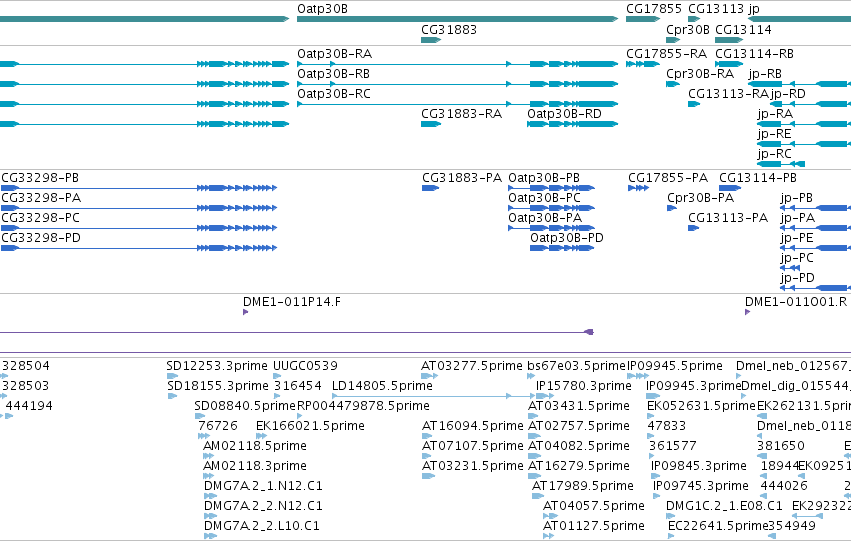Click the AT04082.5prime EST label
This screenshot has width=851, height=541.
point(579,447)
